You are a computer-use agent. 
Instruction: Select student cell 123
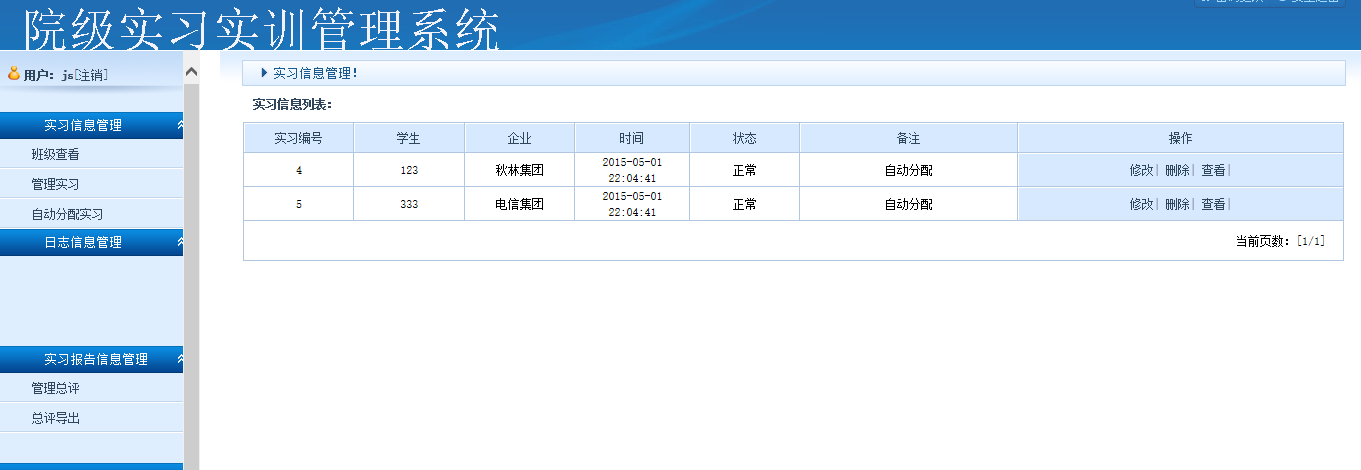point(409,171)
